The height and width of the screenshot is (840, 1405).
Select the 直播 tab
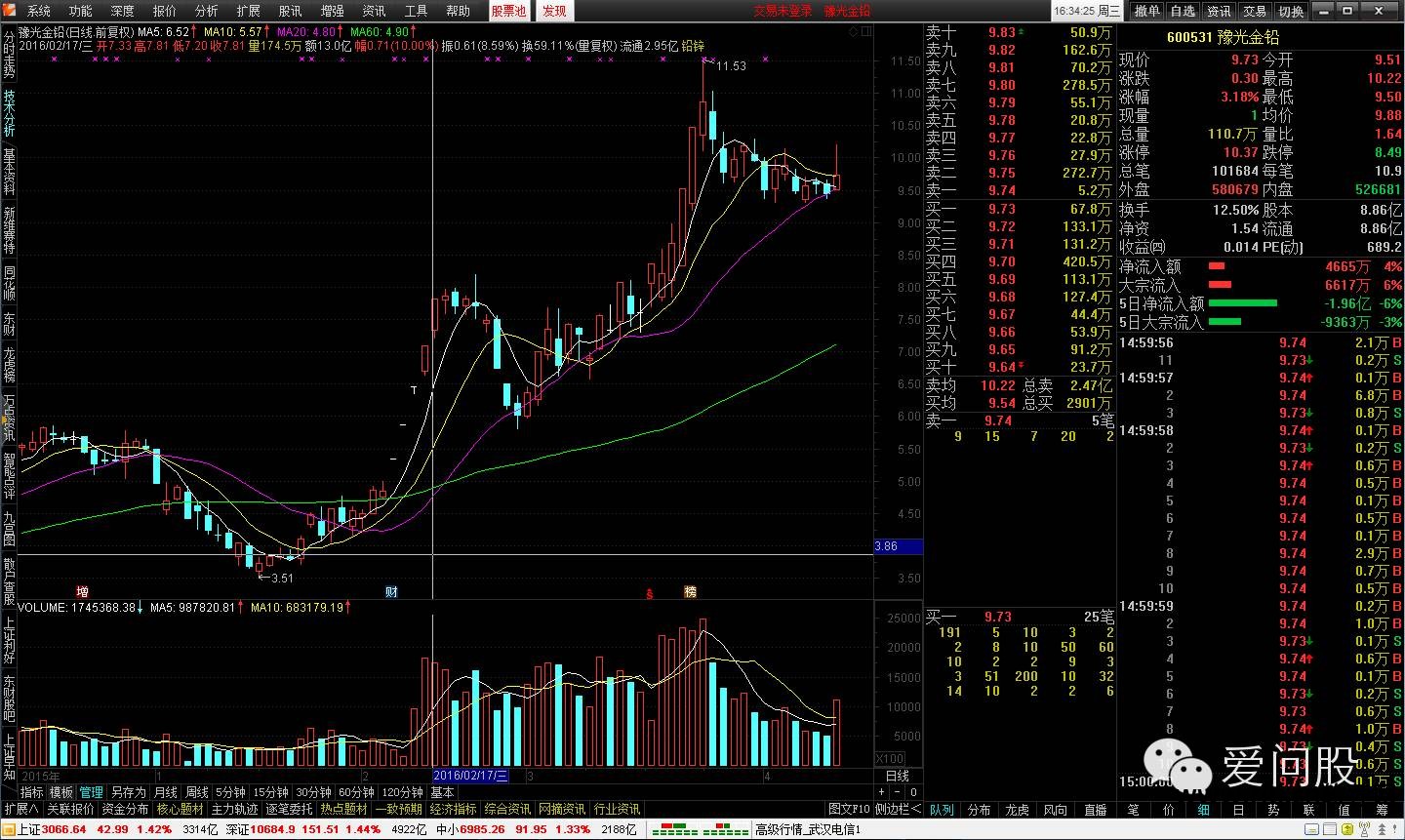click(x=1096, y=810)
